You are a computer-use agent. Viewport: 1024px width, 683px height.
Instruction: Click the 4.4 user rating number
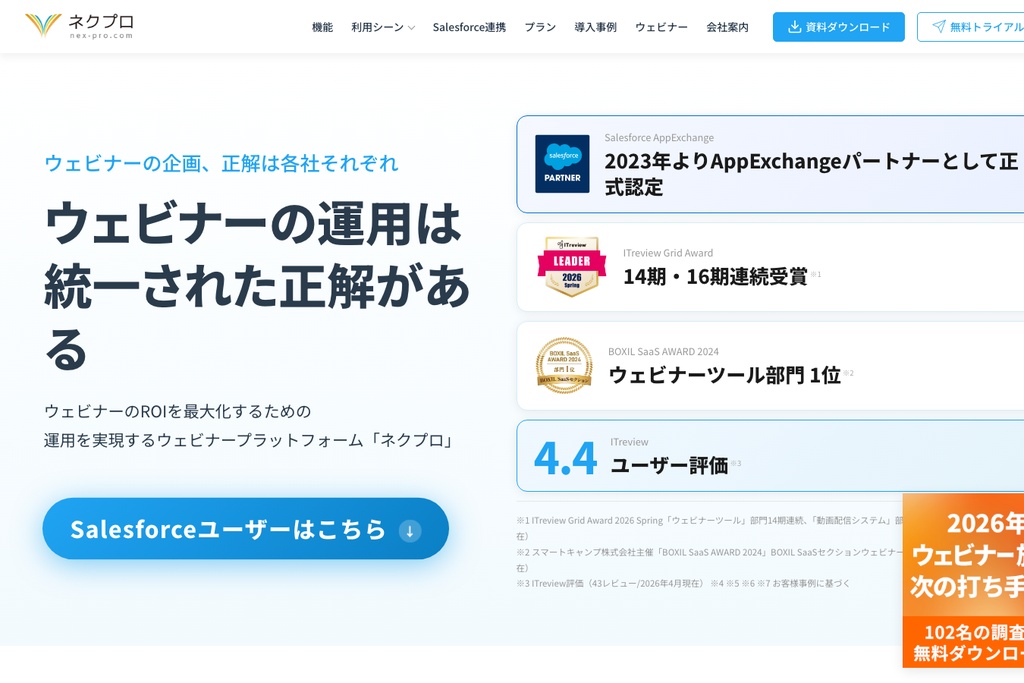[566, 458]
